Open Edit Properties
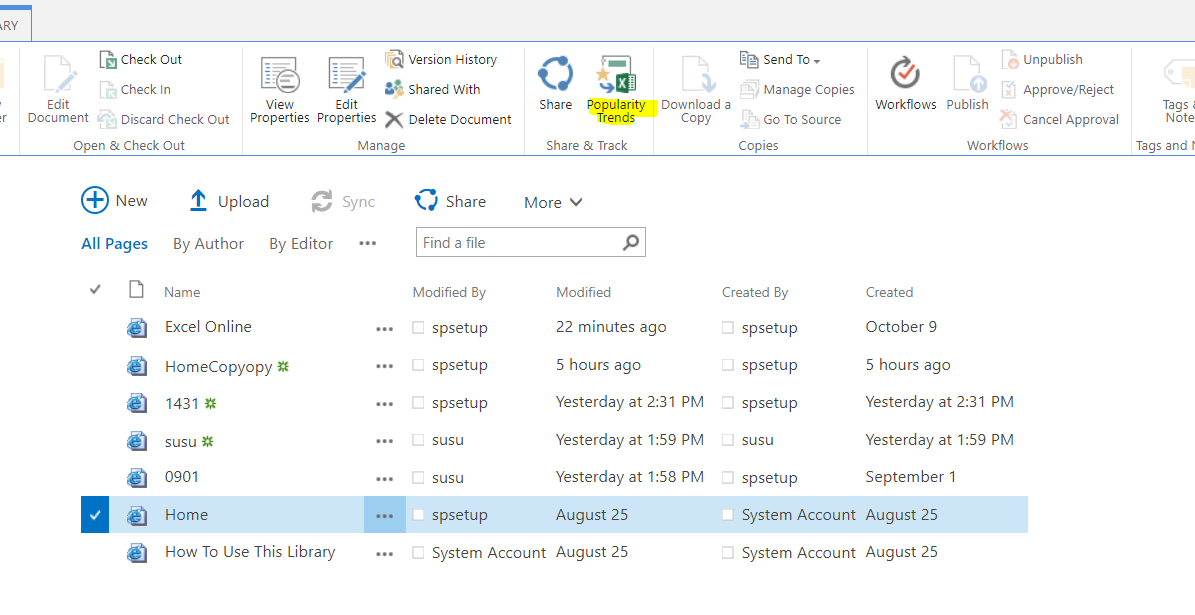 [347, 89]
